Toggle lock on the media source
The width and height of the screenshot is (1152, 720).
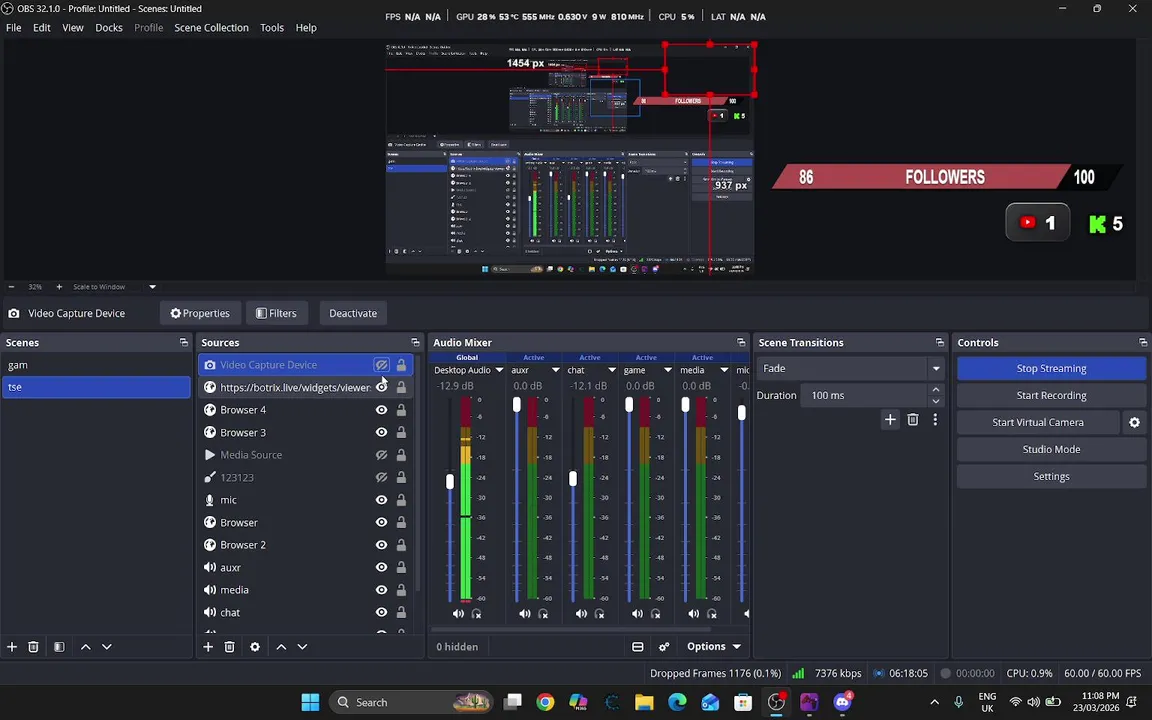[401, 590]
